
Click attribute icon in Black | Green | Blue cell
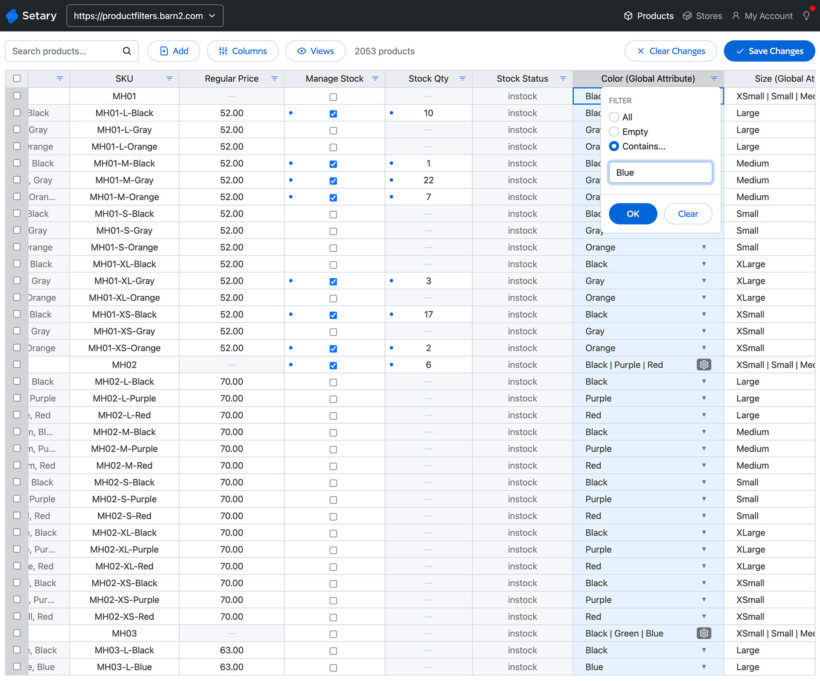coord(704,633)
